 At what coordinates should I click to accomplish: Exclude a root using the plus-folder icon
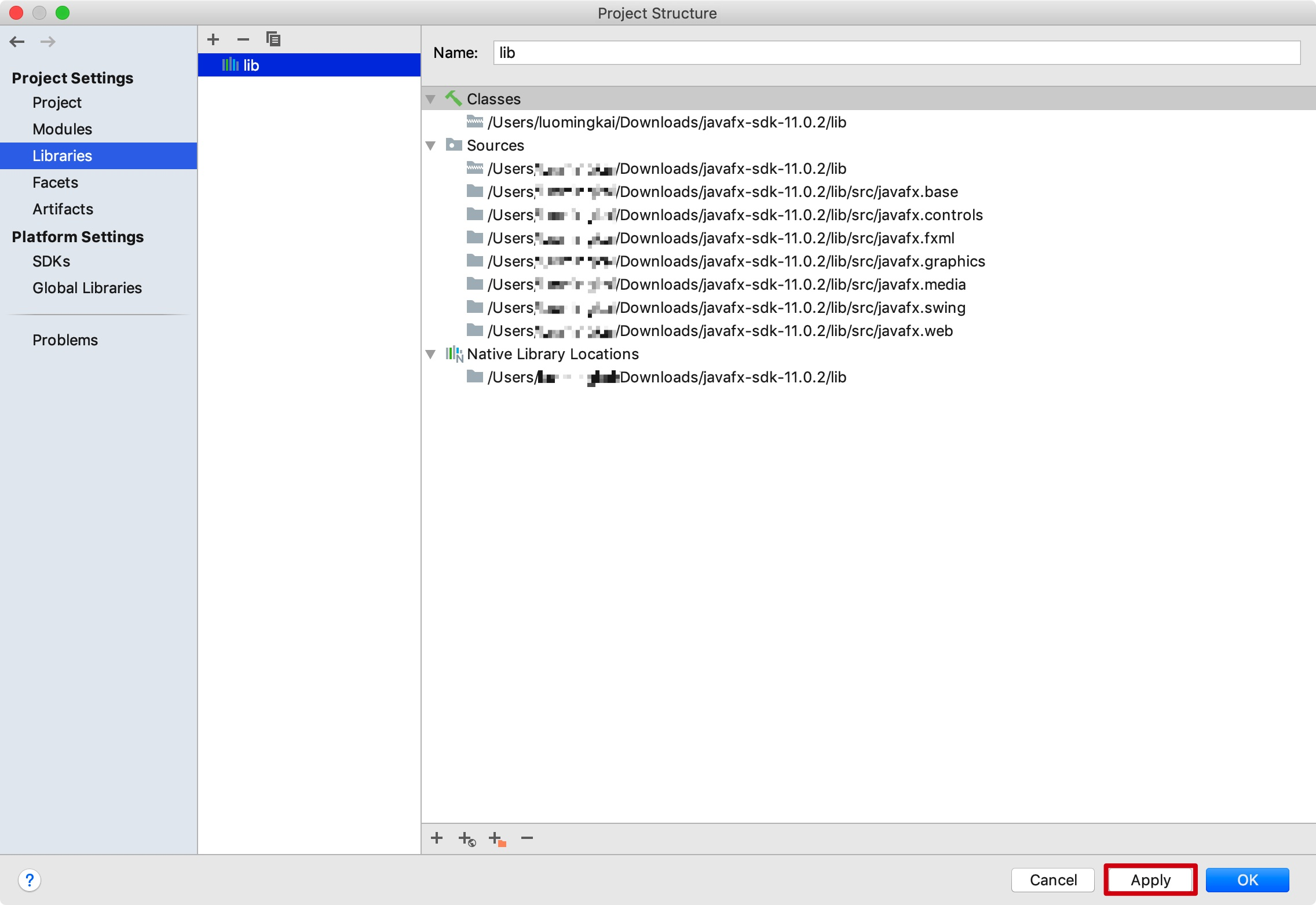[497, 838]
